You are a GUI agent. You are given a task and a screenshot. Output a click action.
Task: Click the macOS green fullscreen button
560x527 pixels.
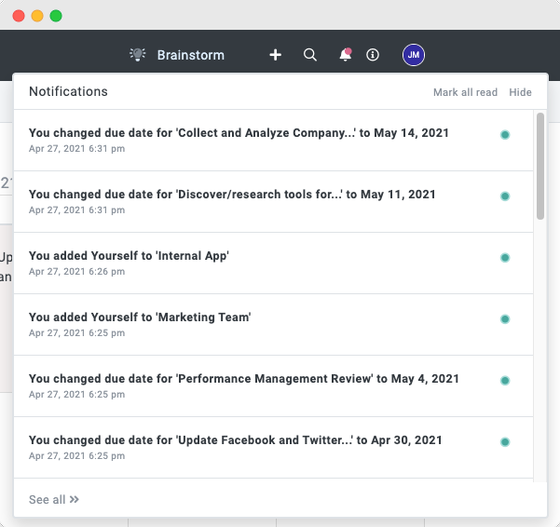pos(56,16)
